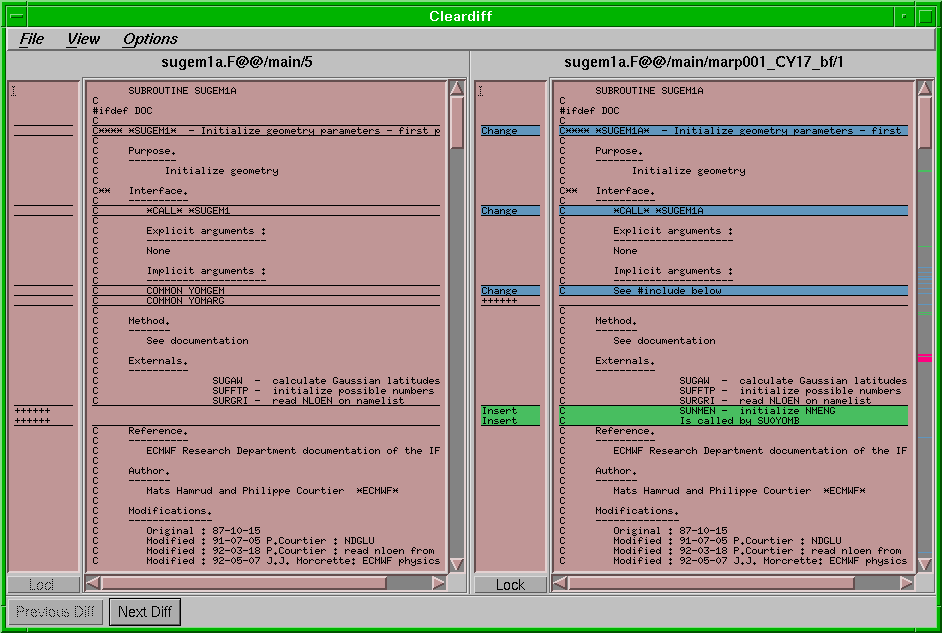Image resolution: width=942 pixels, height=633 pixels.
Task: Click right pane 'Modified : 91-07-05 P.Courtier' line
Action: coord(727,541)
